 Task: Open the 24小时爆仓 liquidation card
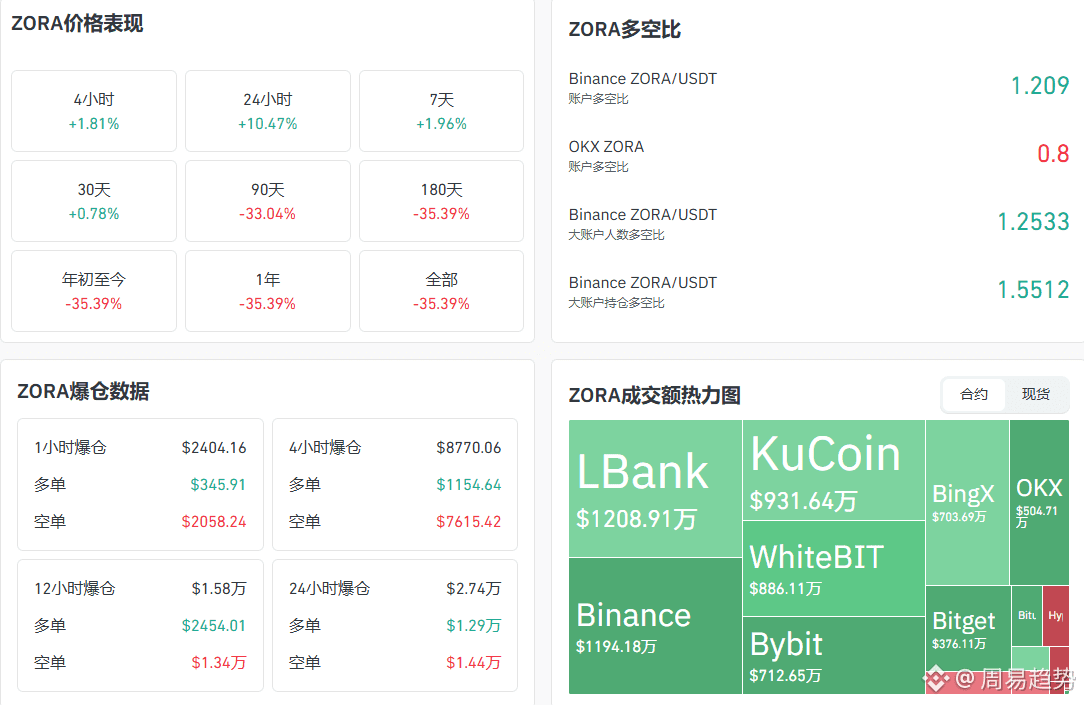coord(395,626)
